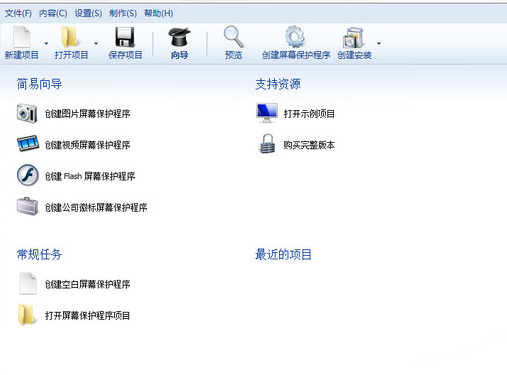
Task: Click the 新建项目 blank page toolbar icon
Action: 22,37
